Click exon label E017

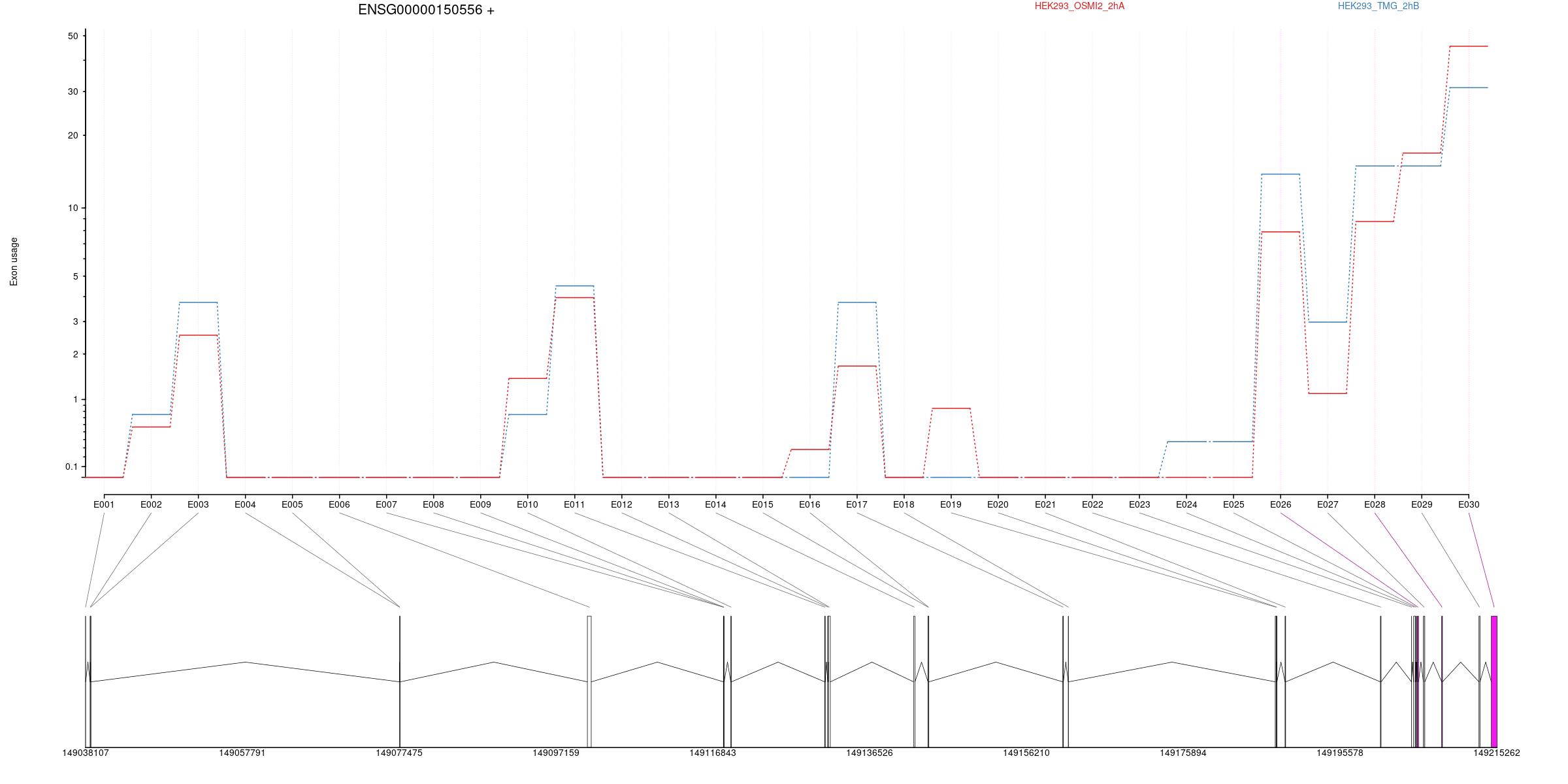point(857,504)
